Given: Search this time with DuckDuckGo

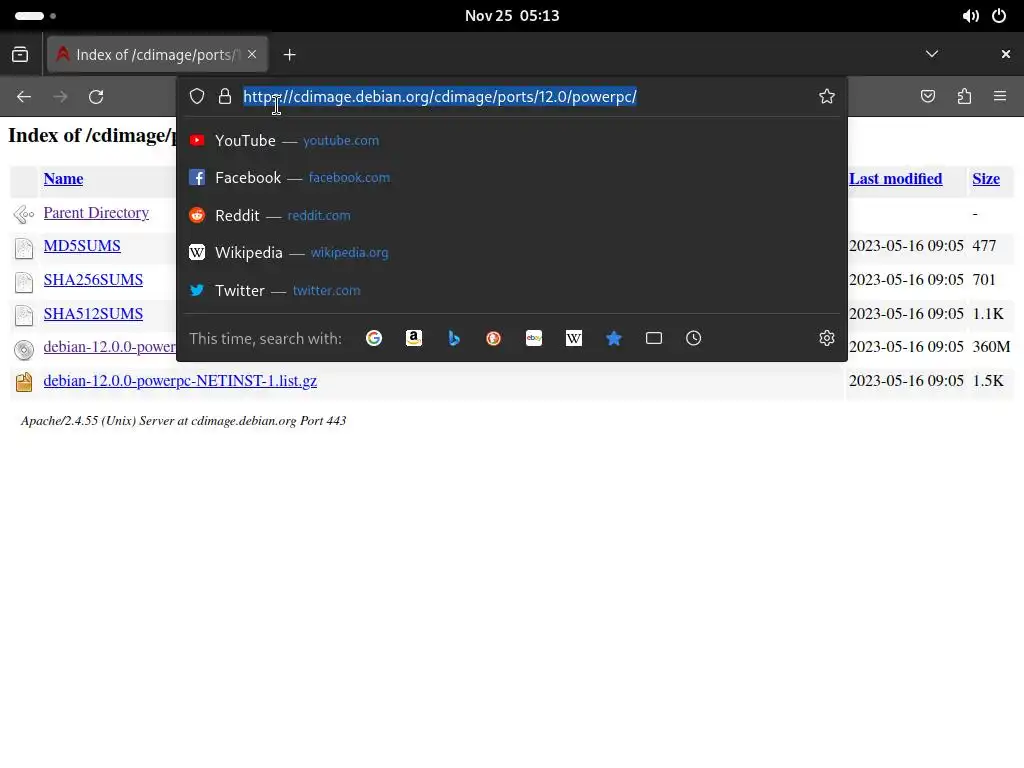Looking at the screenshot, I should pos(494,338).
